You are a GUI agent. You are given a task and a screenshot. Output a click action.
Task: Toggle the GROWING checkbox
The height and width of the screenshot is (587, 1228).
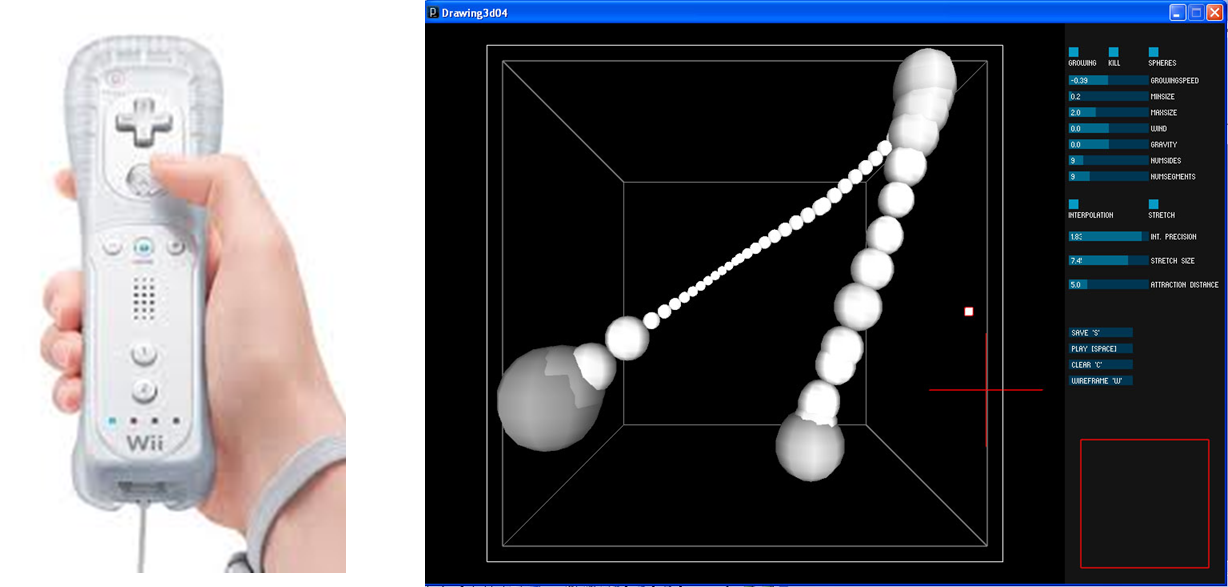[x=1074, y=52]
